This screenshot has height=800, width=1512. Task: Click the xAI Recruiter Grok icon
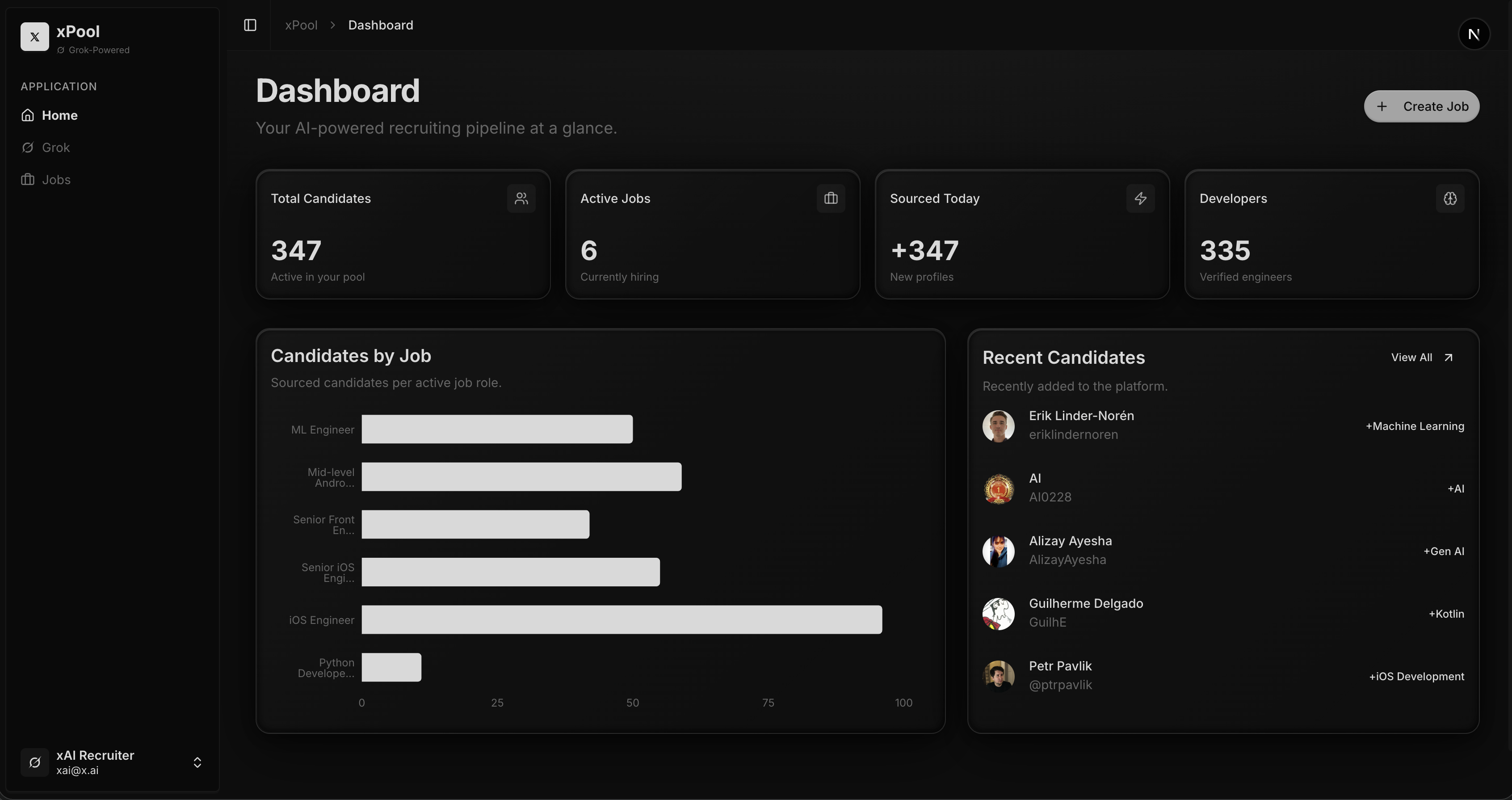click(35, 762)
